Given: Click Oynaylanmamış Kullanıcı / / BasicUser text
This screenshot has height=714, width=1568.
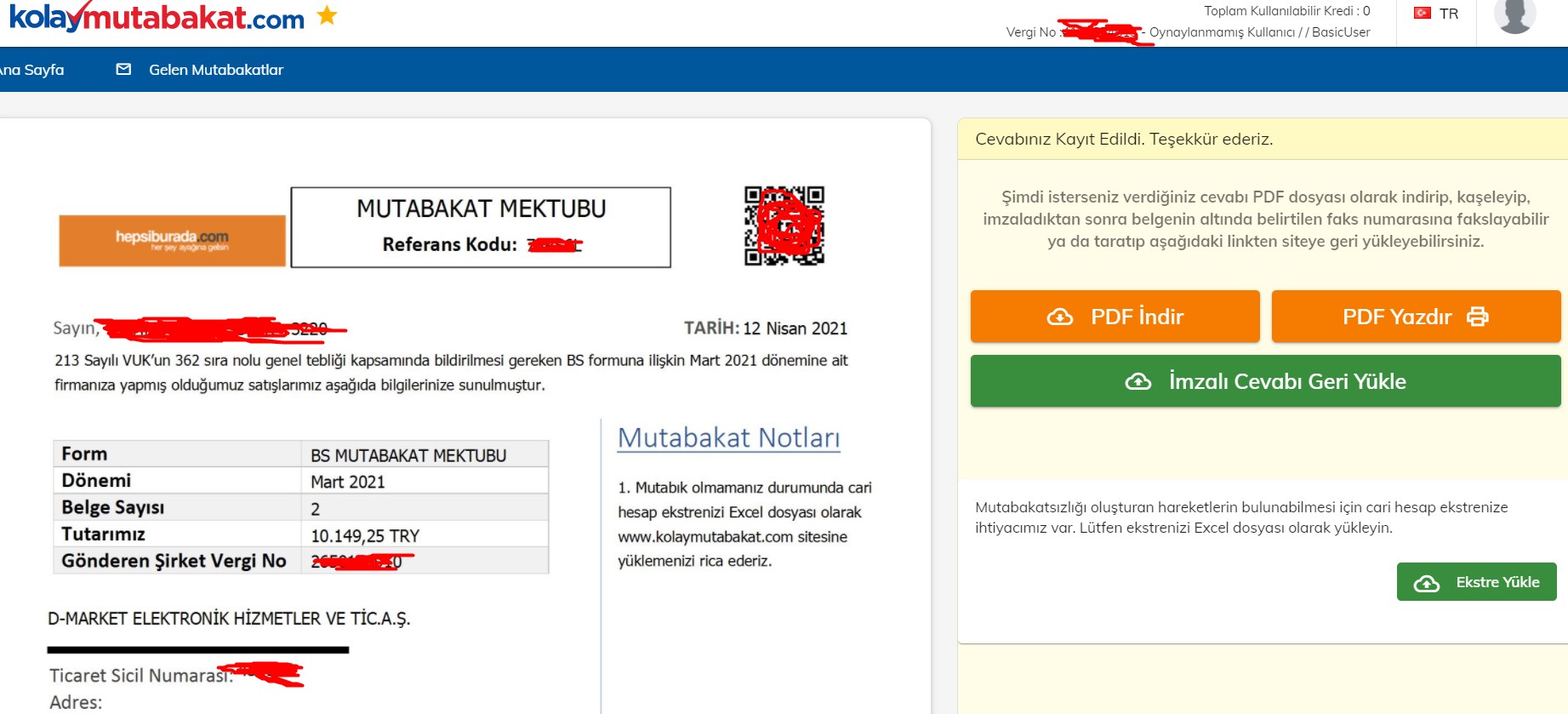Looking at the screenshot, I should pos(1260,32).
